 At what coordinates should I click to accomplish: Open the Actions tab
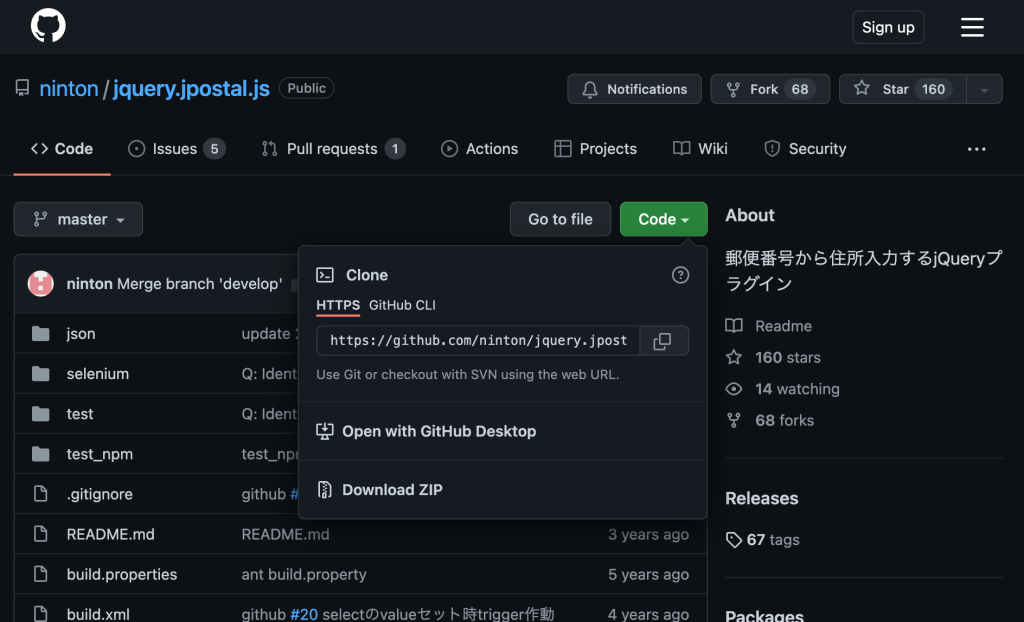click(479, 149)
